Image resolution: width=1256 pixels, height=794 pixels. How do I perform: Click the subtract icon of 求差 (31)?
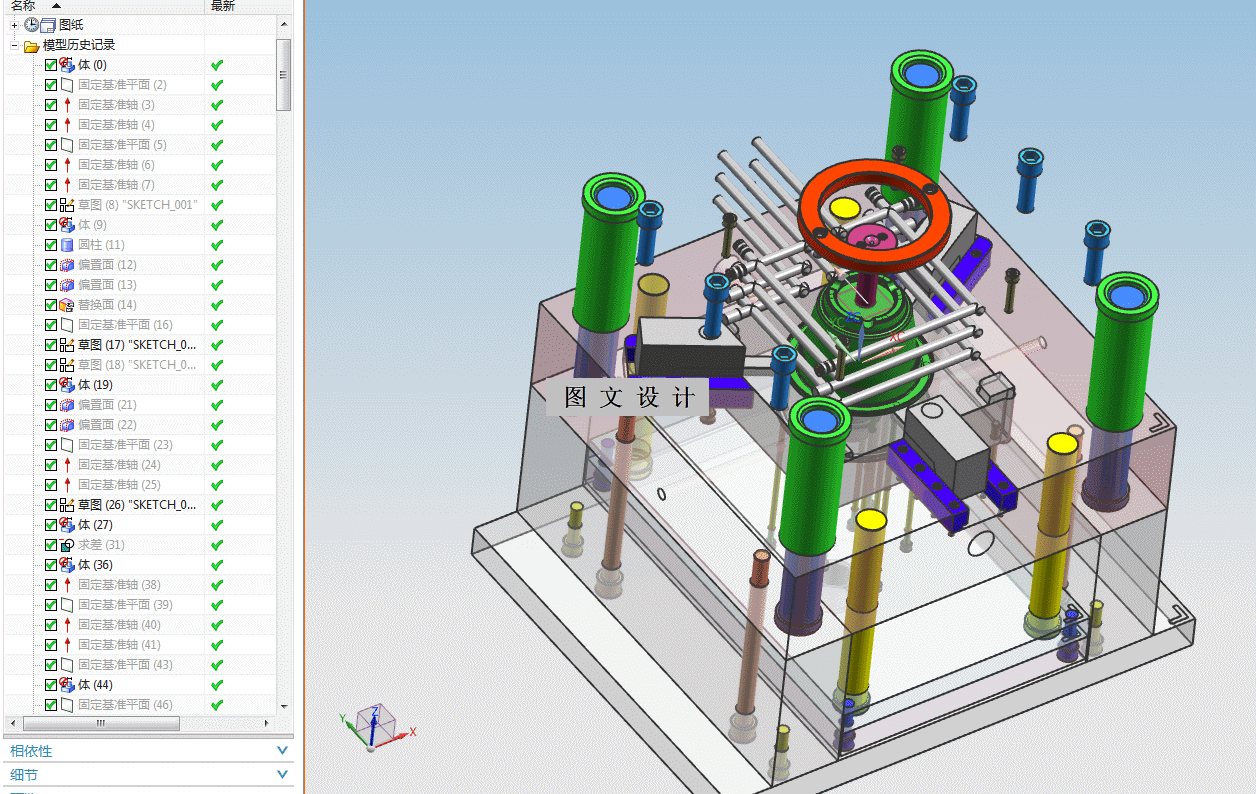[67, 545]
